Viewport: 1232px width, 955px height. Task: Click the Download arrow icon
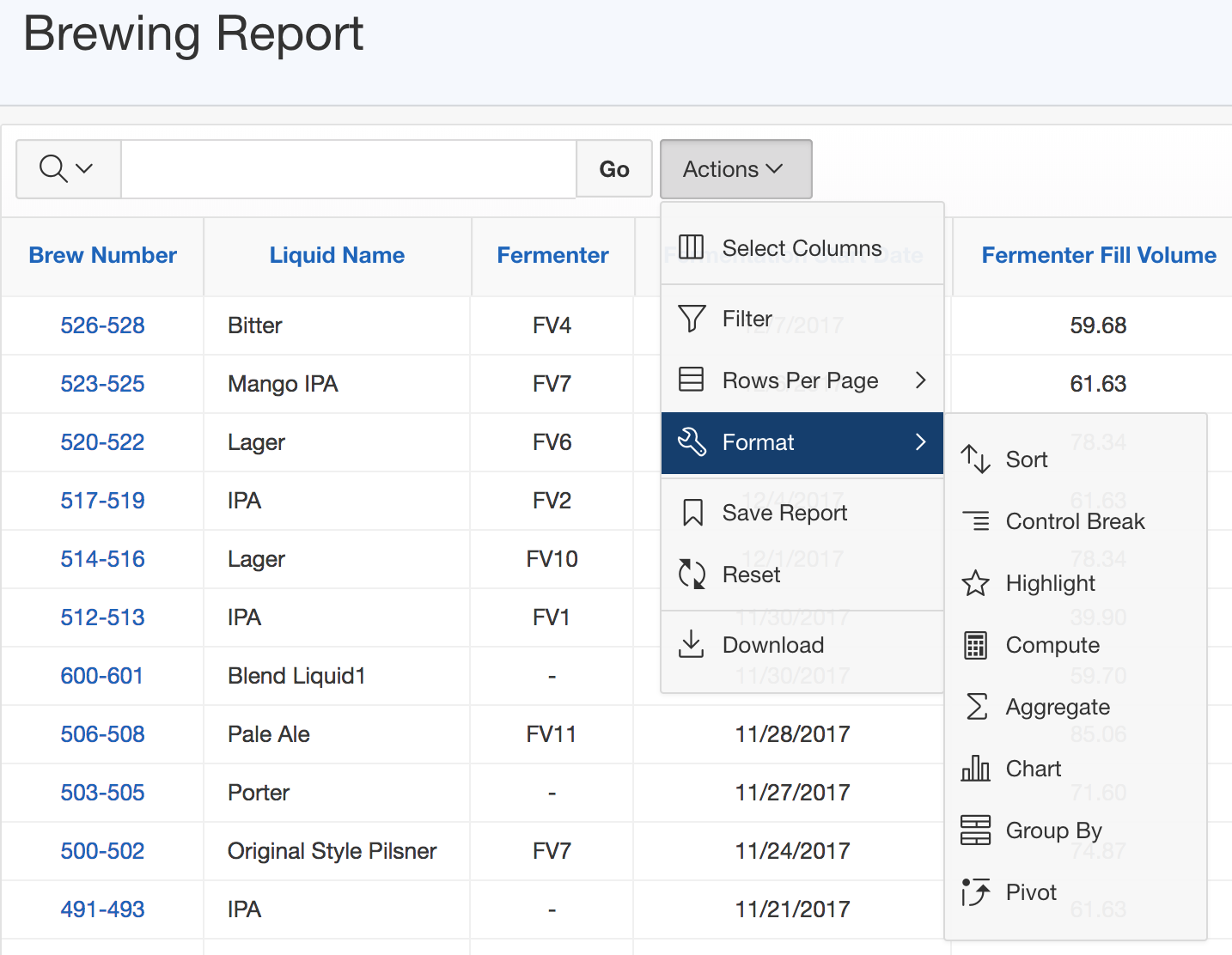(x=691, y=644)
